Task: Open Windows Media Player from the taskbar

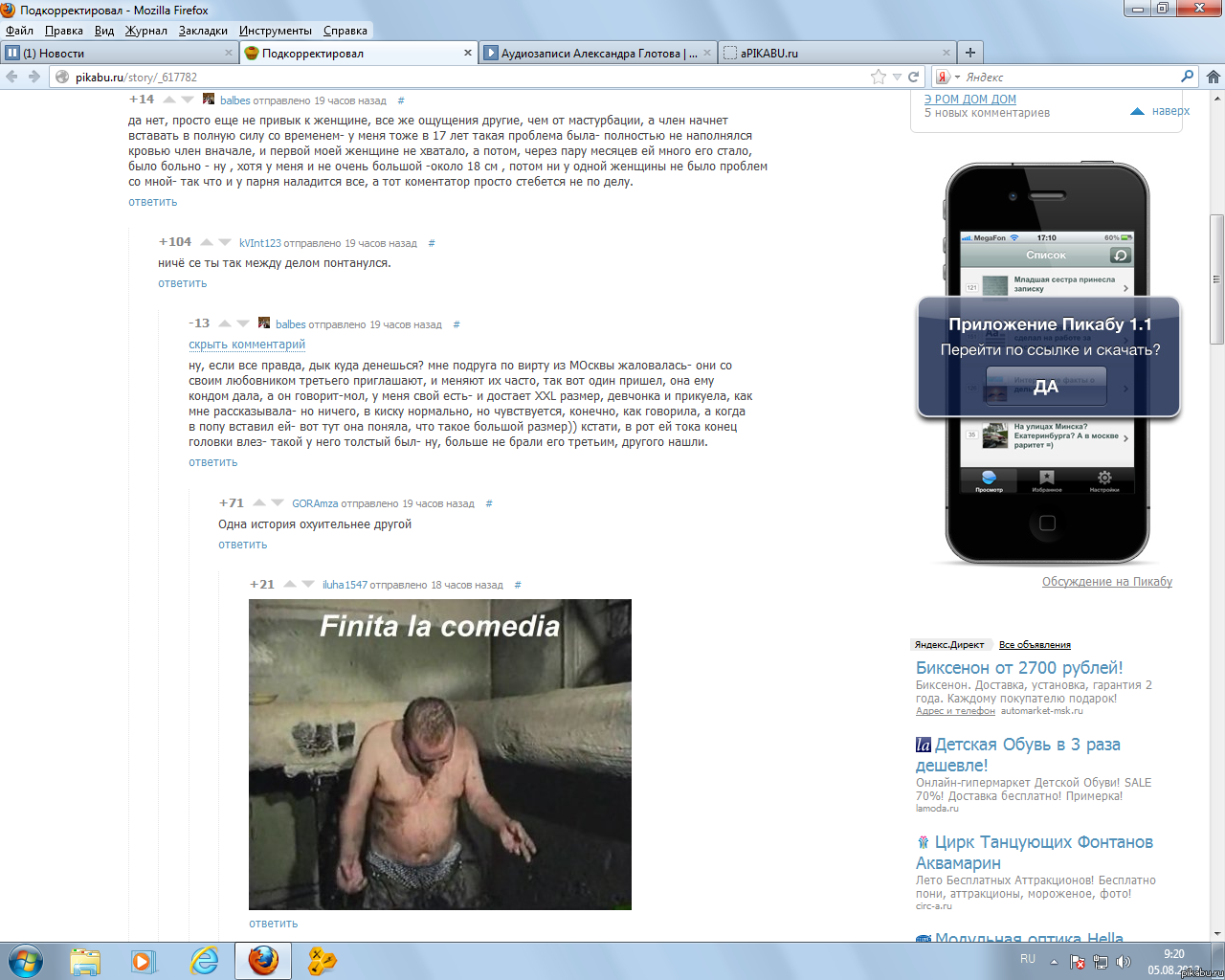Action: pos(144,961)
